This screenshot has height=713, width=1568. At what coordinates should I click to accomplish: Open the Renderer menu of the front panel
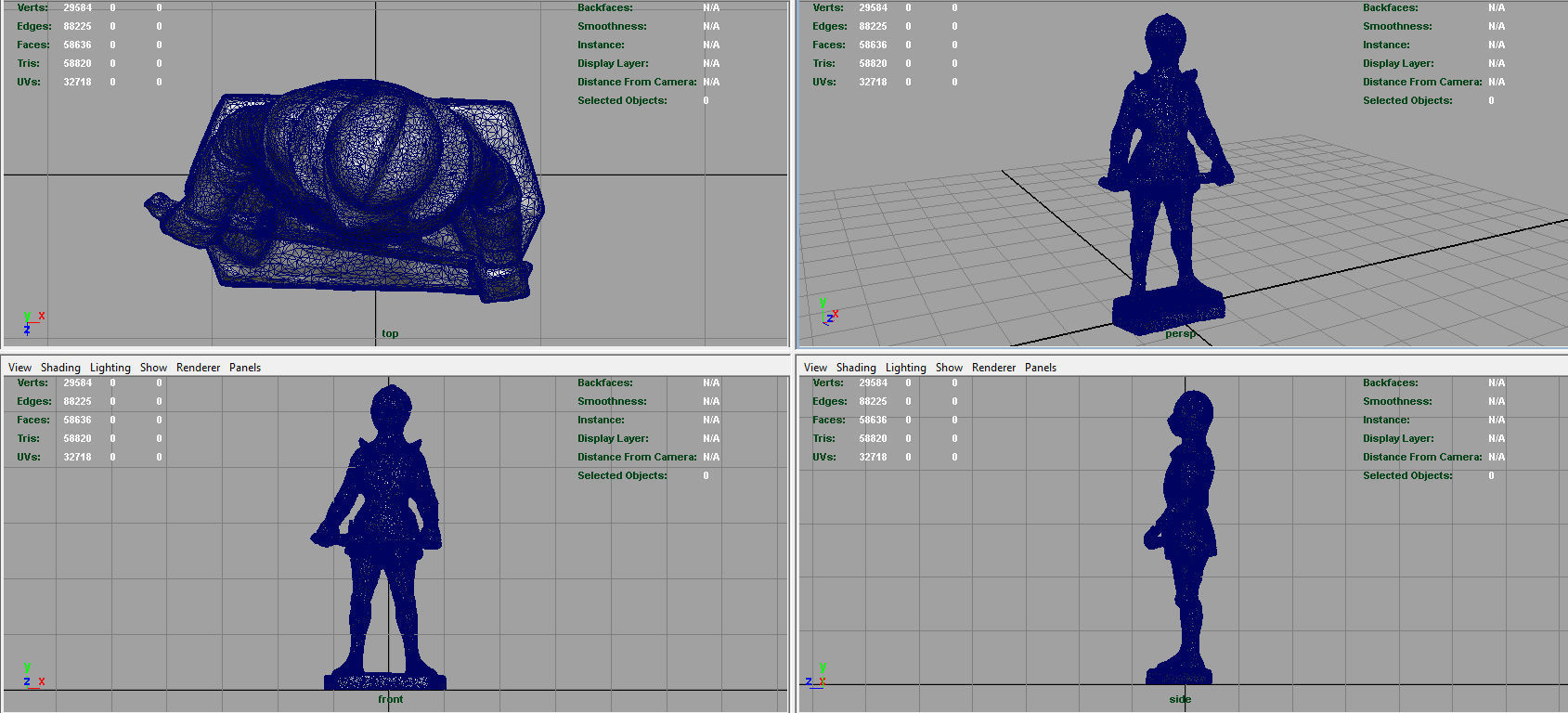coord(199,368)
